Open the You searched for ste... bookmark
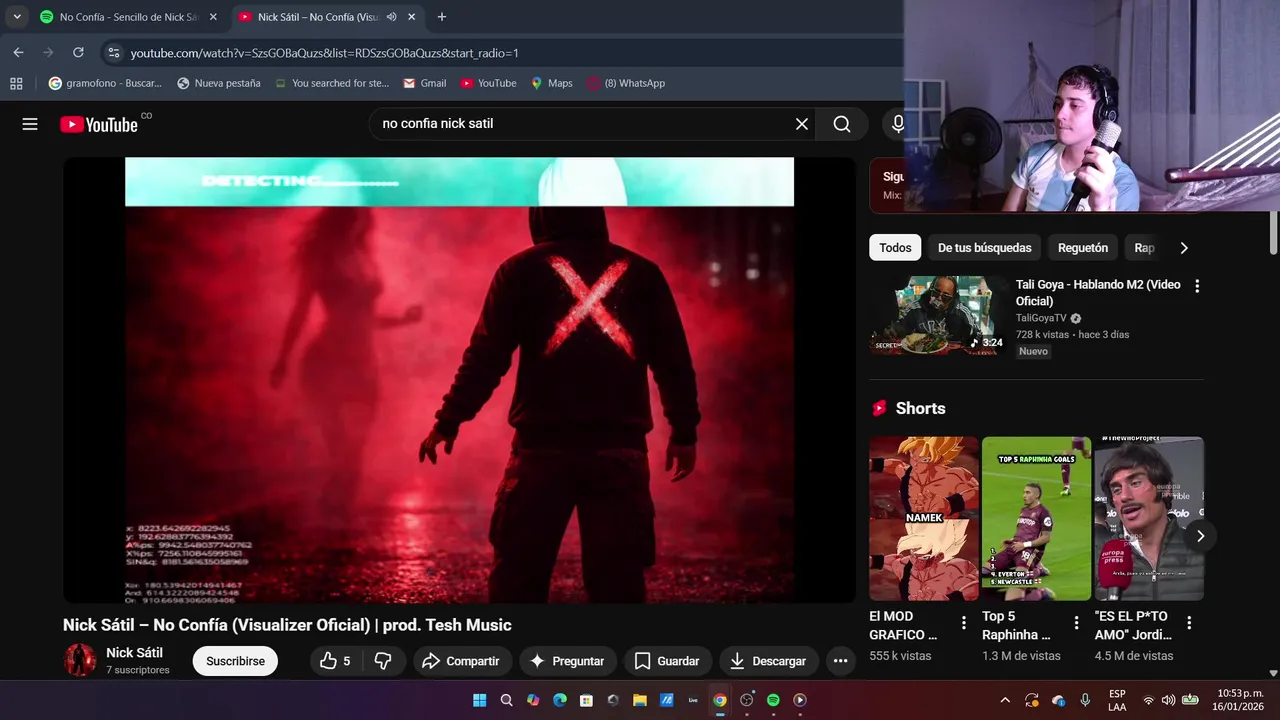The width and height of the screenshot is (1280, 720). pos(331,83)
